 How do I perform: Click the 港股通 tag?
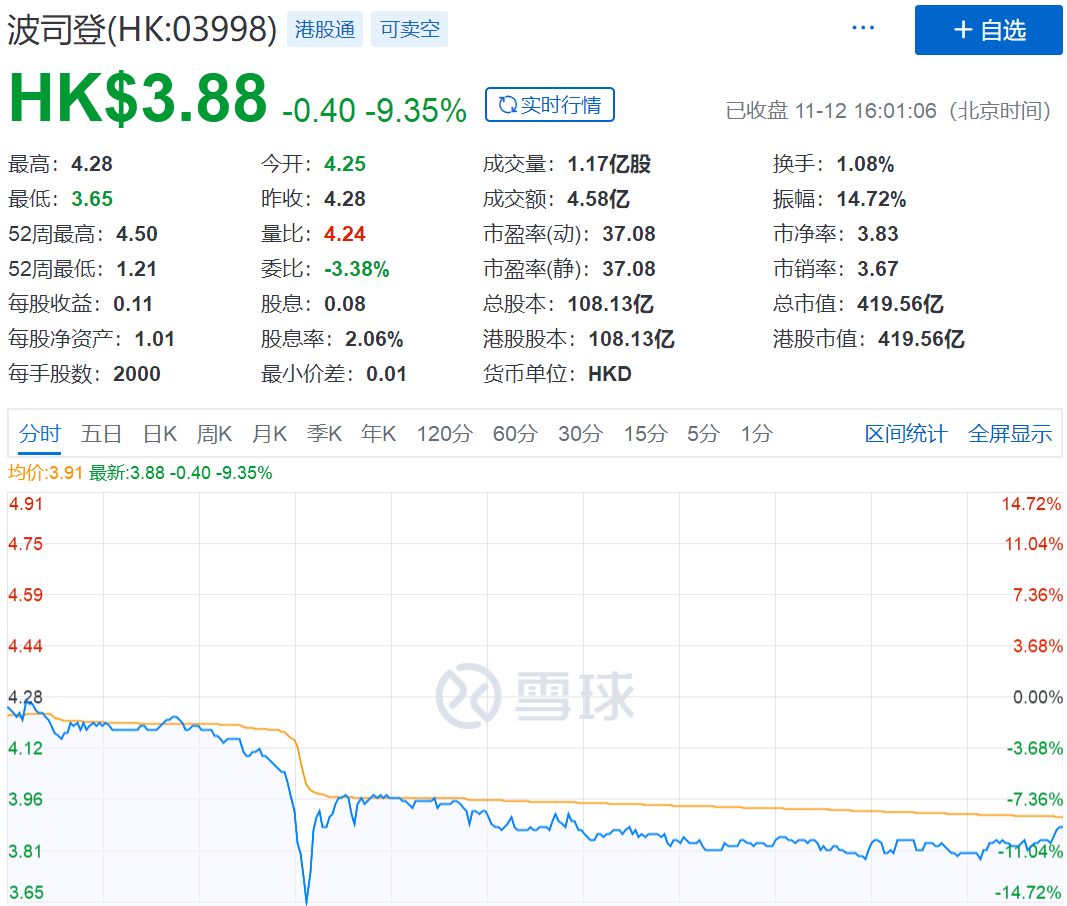[324, 29]
